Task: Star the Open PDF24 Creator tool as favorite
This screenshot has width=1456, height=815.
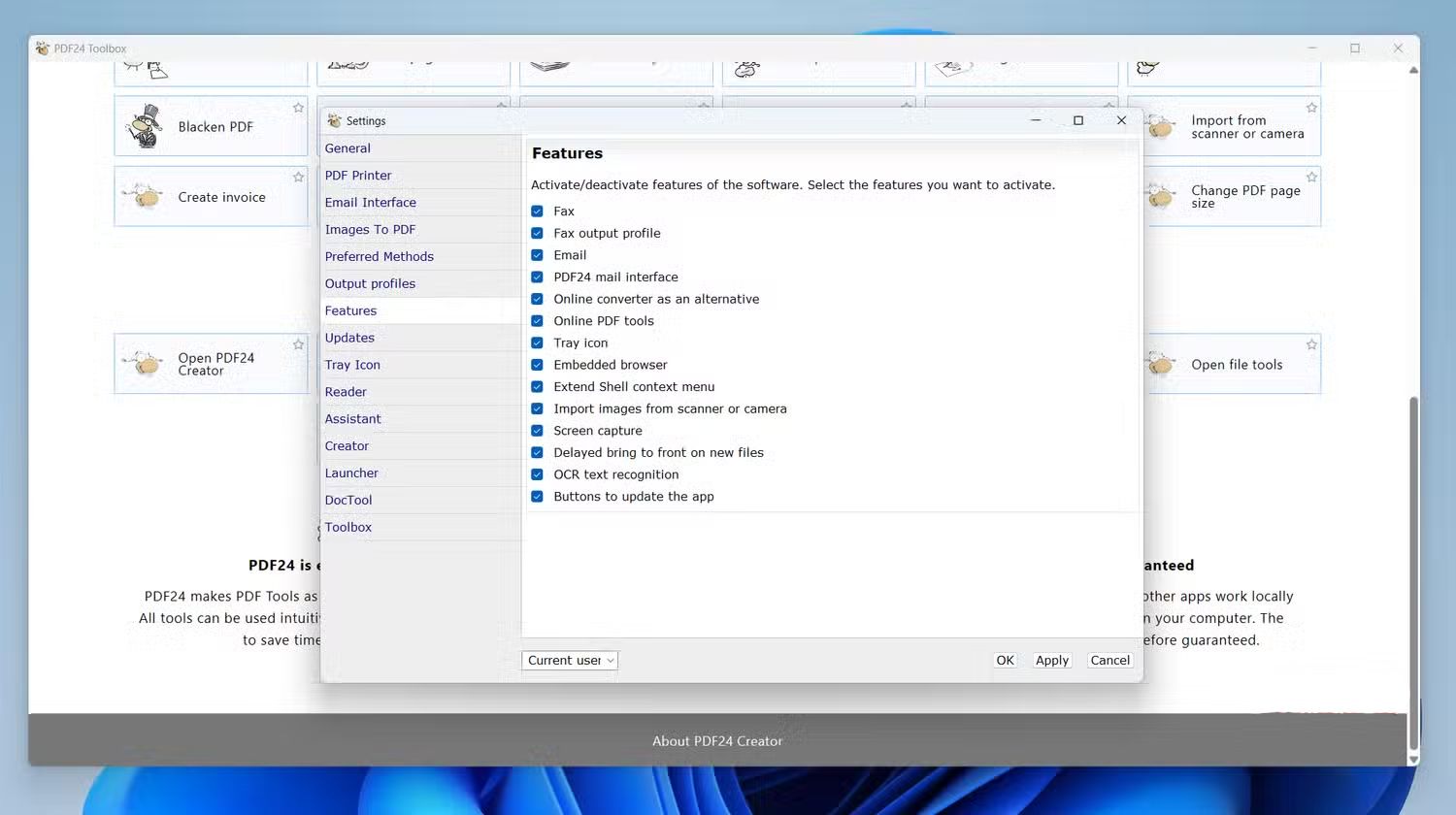Action: pyautogui.click(x=298, y=344)
